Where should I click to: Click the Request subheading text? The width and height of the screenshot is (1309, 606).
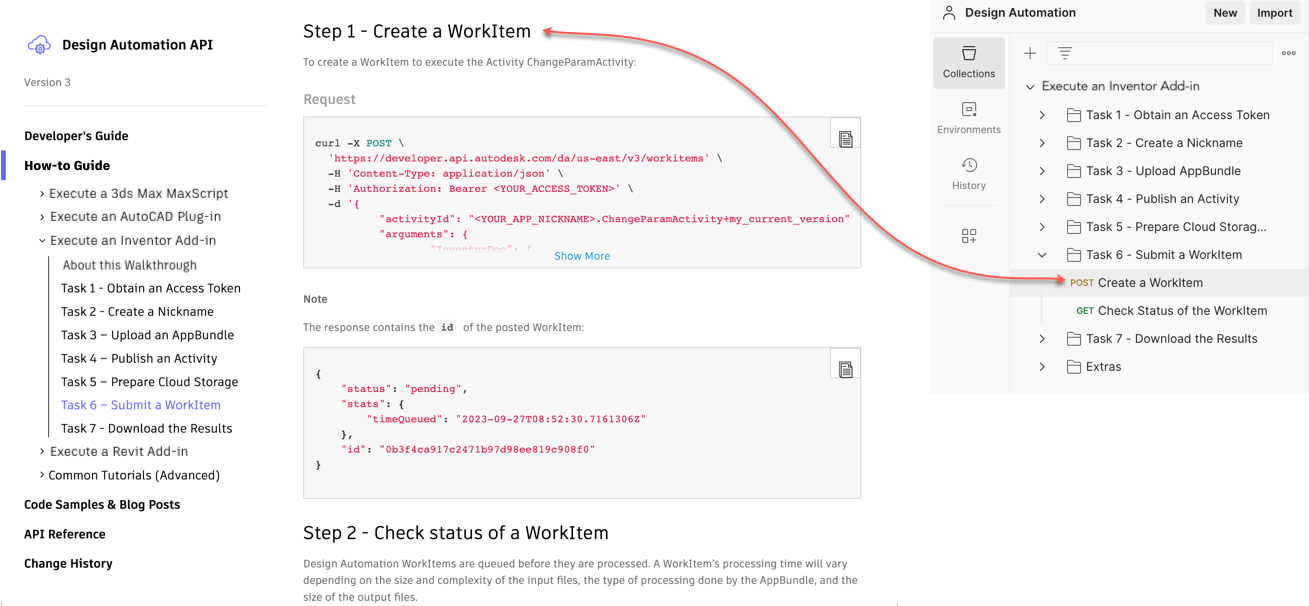tap(329, 99)
